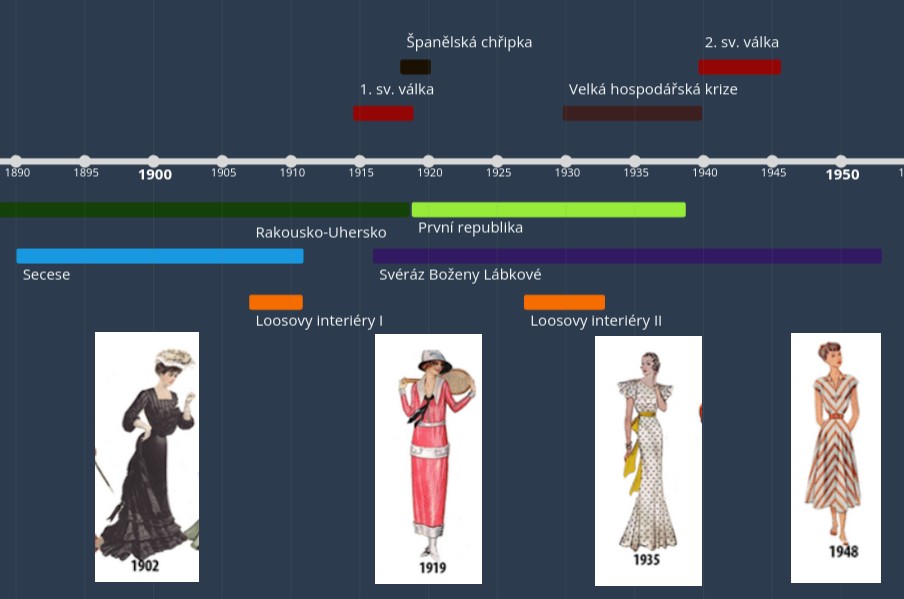Image resolution: width=904 pixels, height=599 pixels.
Task: Click the 1915 tick dot on the axis
Action: [x=360, y=161]
